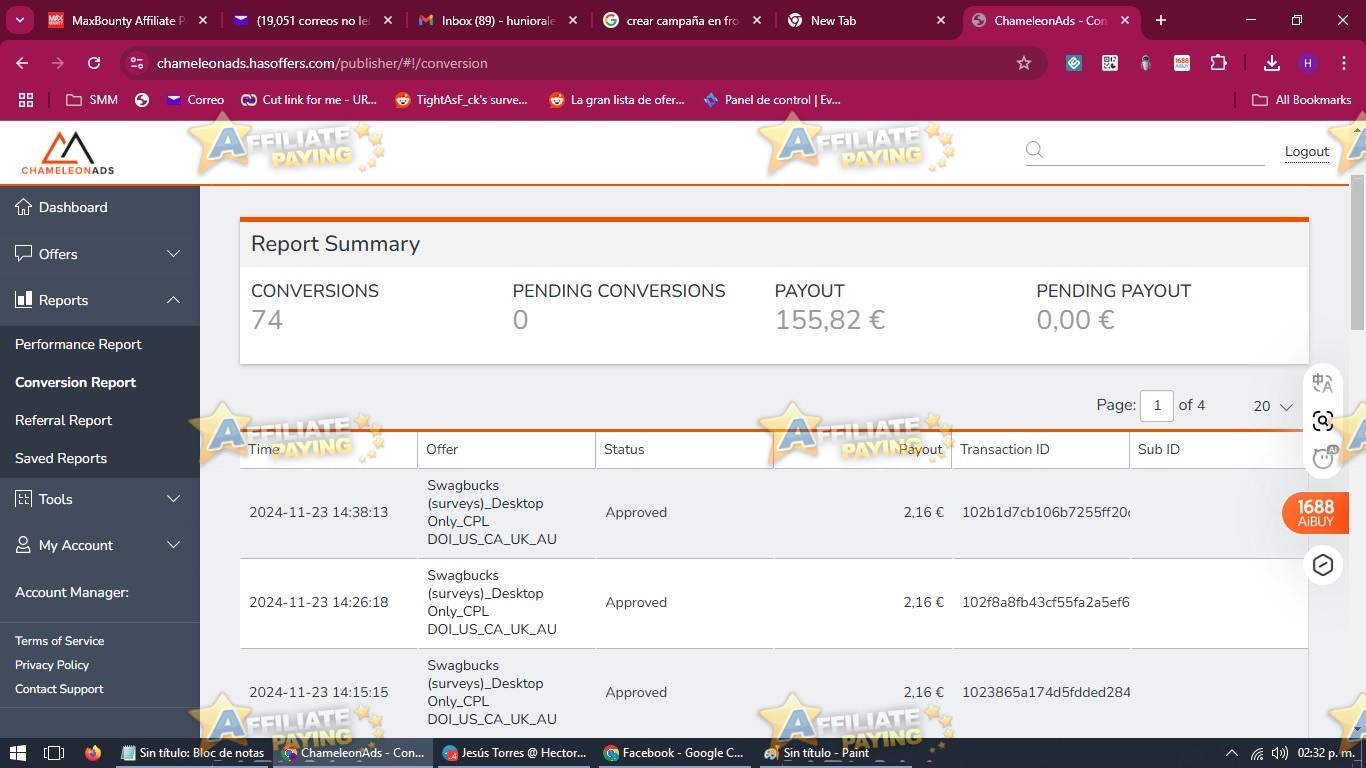
Task: Open the Privacy Policy link
Action: 52,665
